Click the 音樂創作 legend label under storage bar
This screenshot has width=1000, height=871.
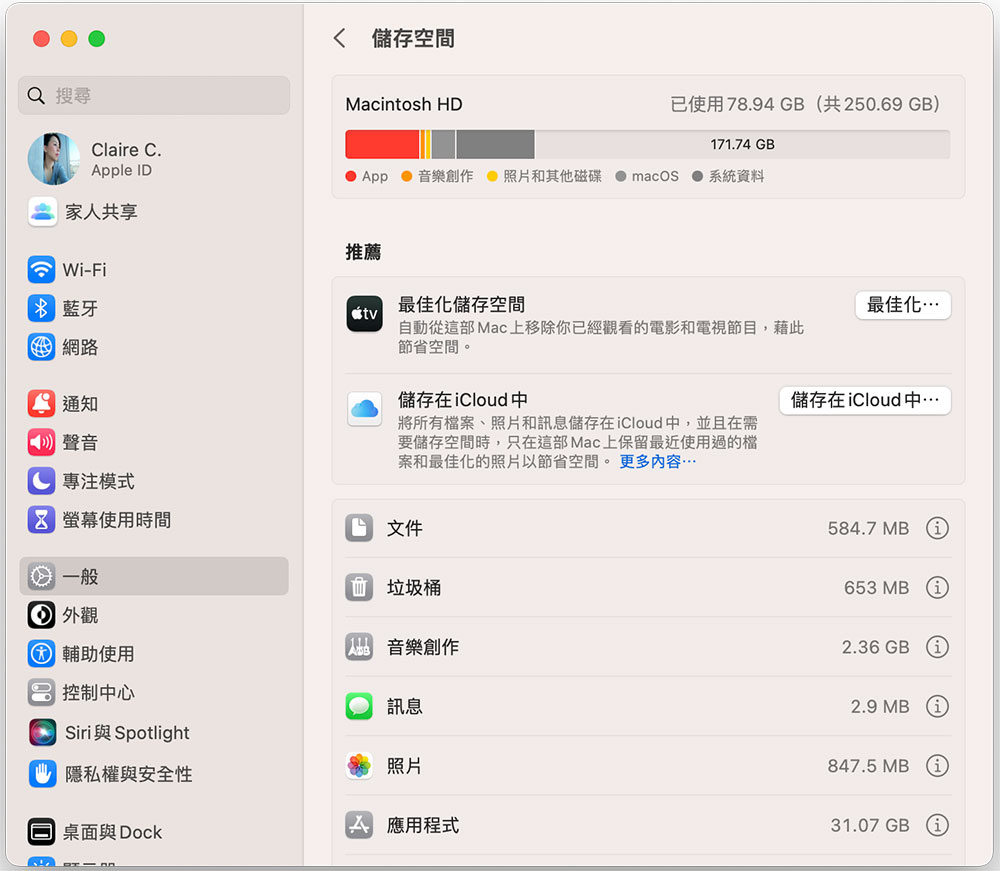445,176
